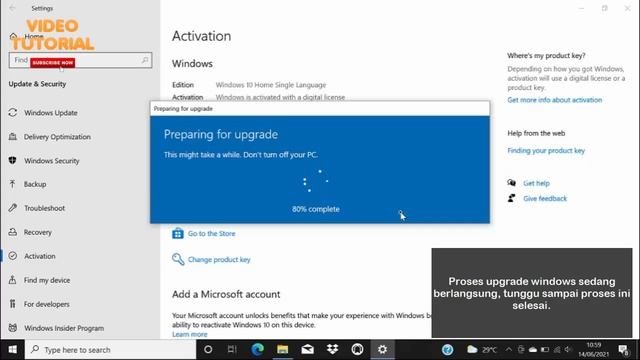Click the Find my device icon

[13, 280]
